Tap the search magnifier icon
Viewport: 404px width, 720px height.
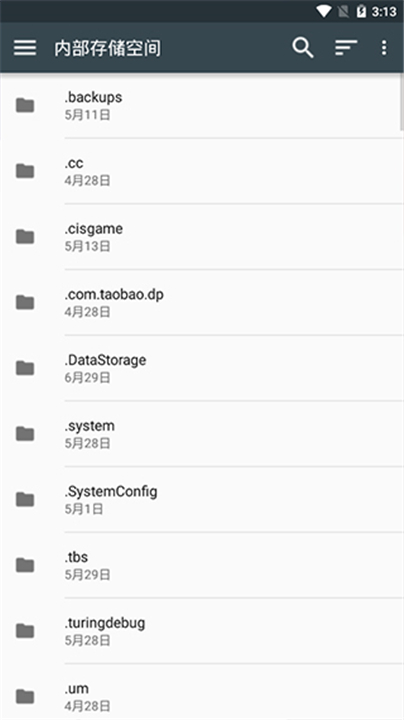coord(303,47)
